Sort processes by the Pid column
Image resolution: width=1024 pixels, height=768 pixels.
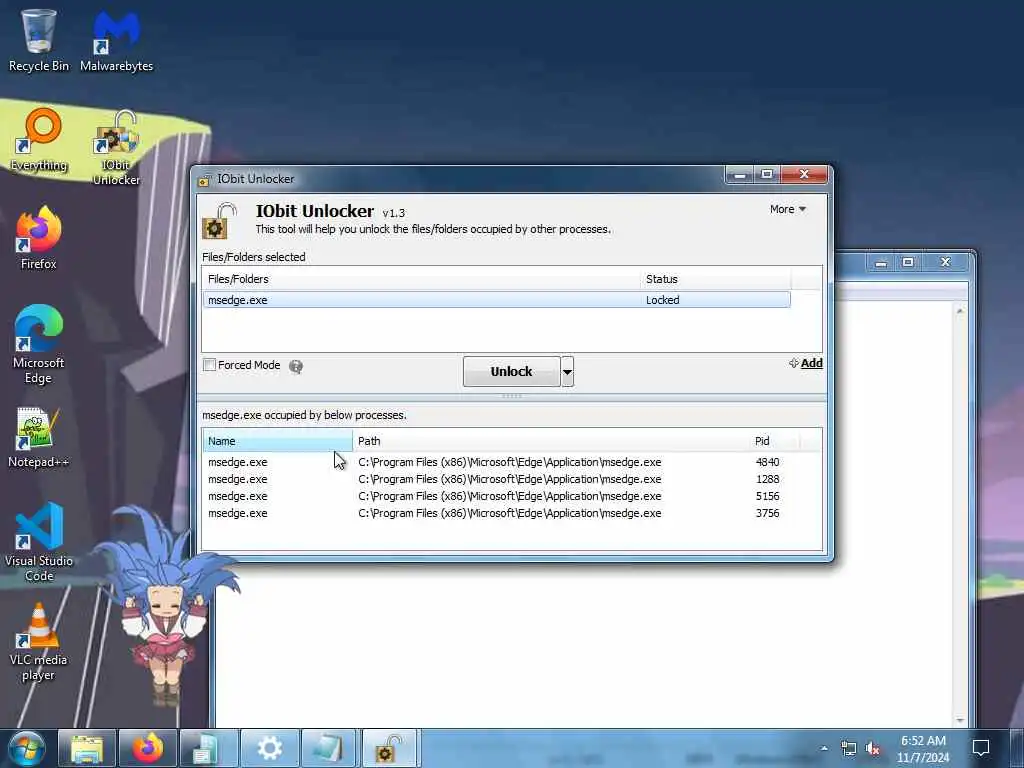pos(775,441)
